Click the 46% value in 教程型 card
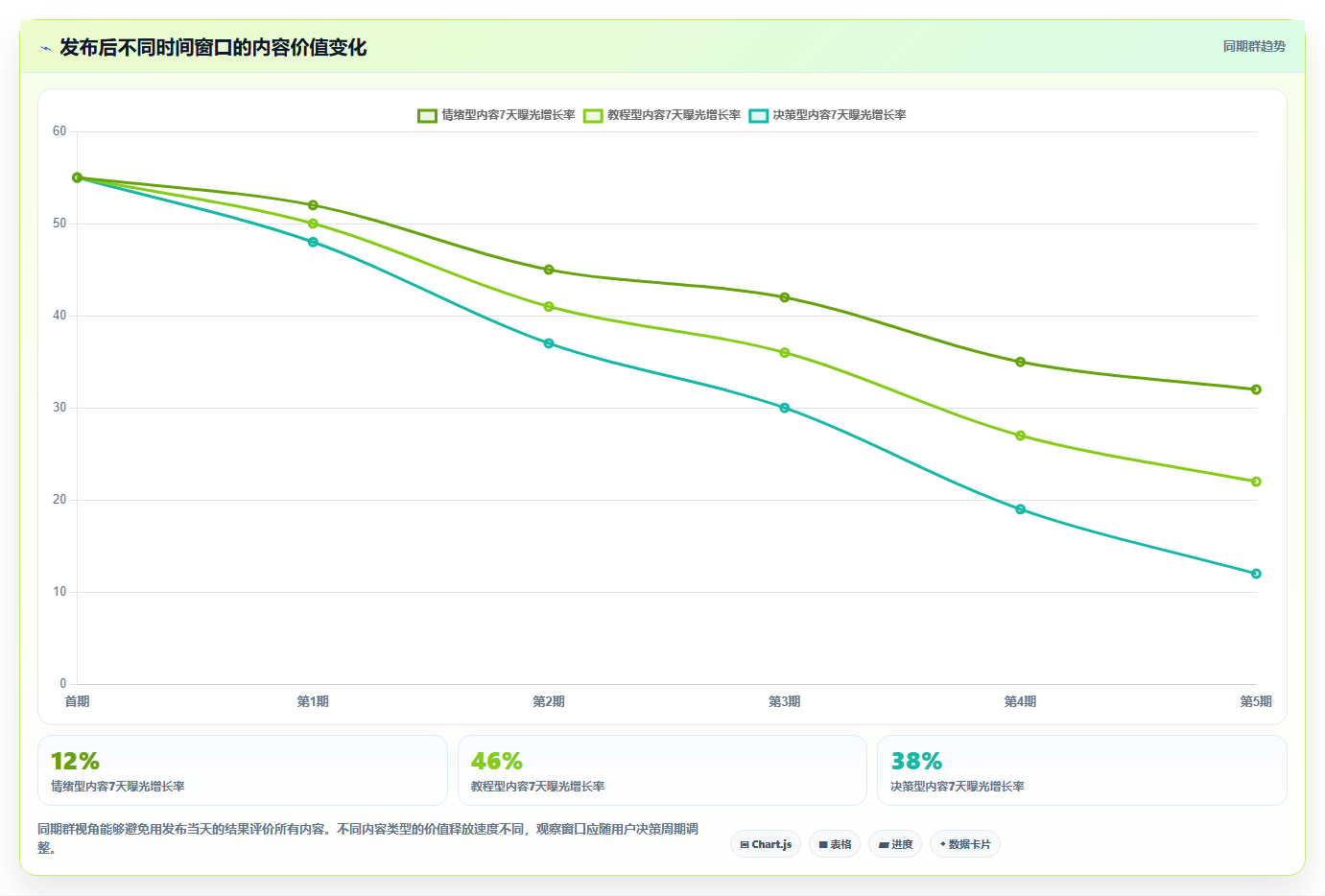The width and height of the screenshot is (1325, 896). coord(496,762)
